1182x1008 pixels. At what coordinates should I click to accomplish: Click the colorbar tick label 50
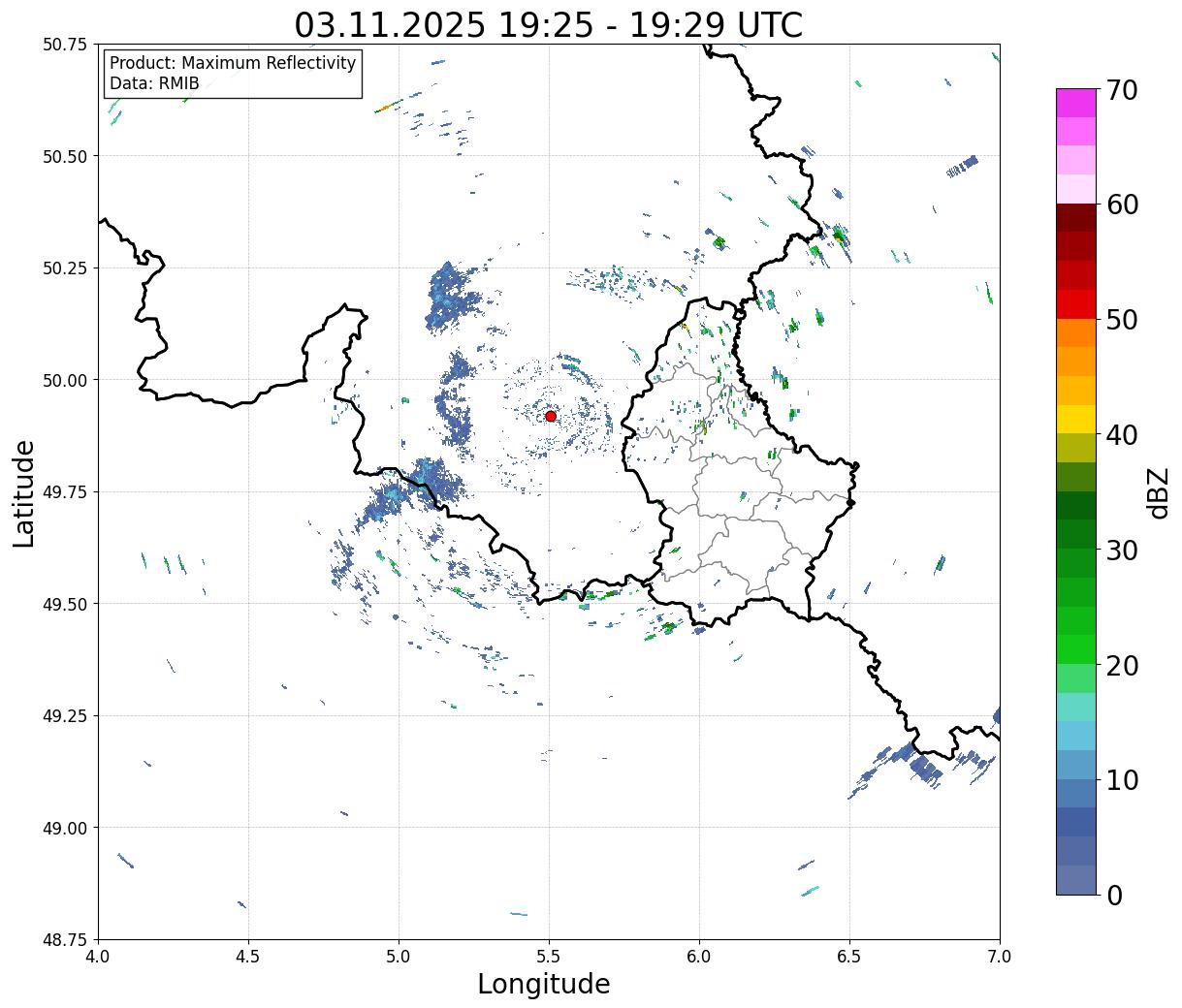(1123, 320)
